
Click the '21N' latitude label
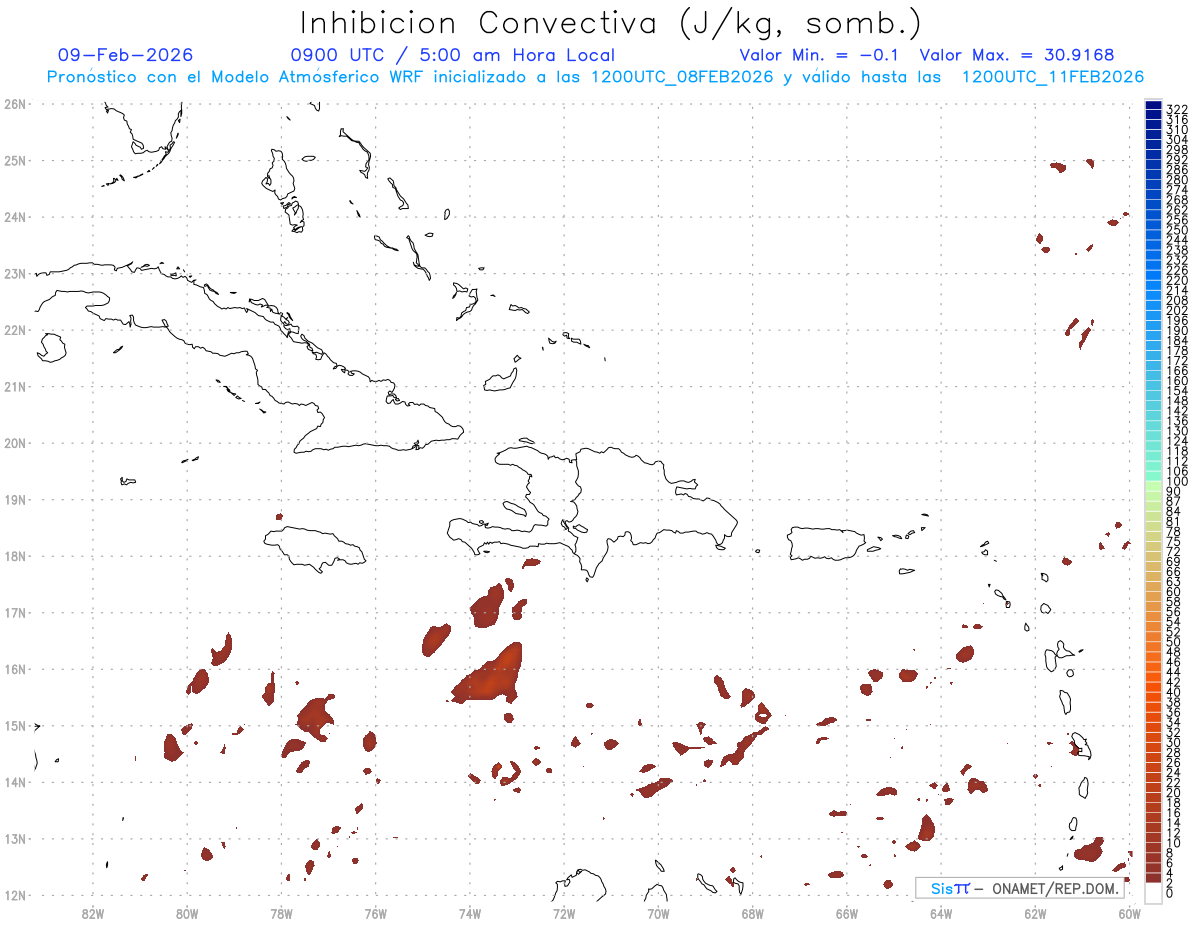[x=15, y=386]
